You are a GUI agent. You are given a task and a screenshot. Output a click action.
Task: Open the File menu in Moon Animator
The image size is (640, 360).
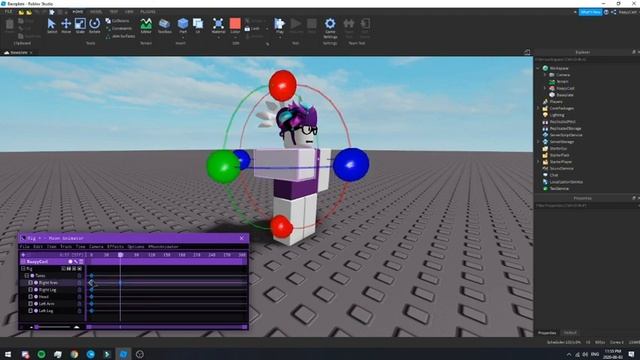24,247
